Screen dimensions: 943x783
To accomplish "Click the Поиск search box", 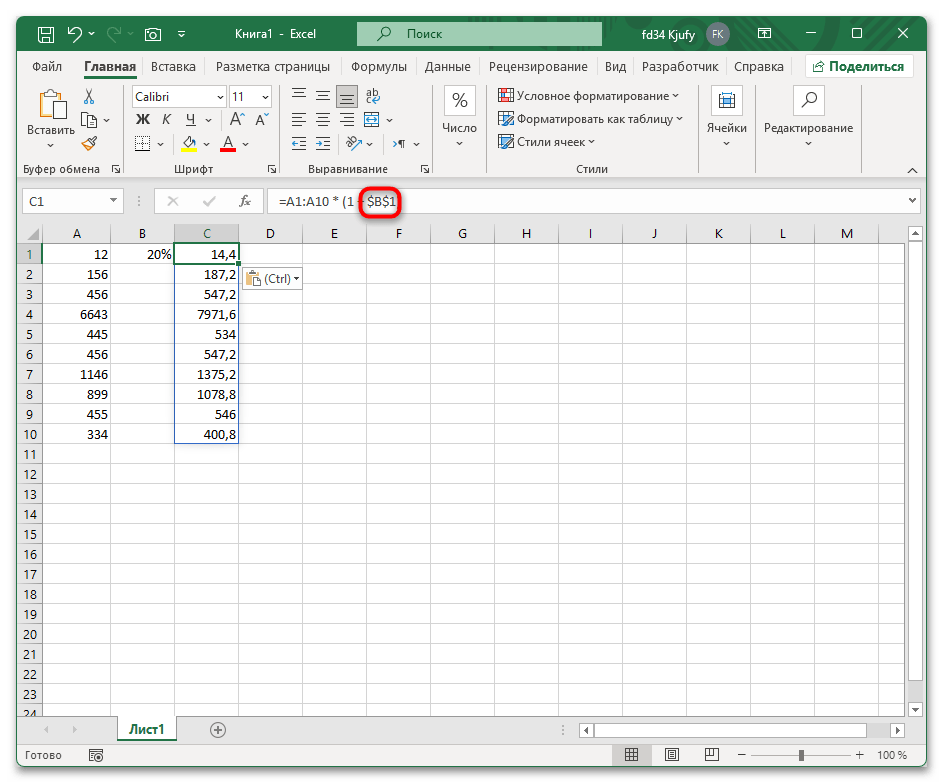I will pos(479,34).
